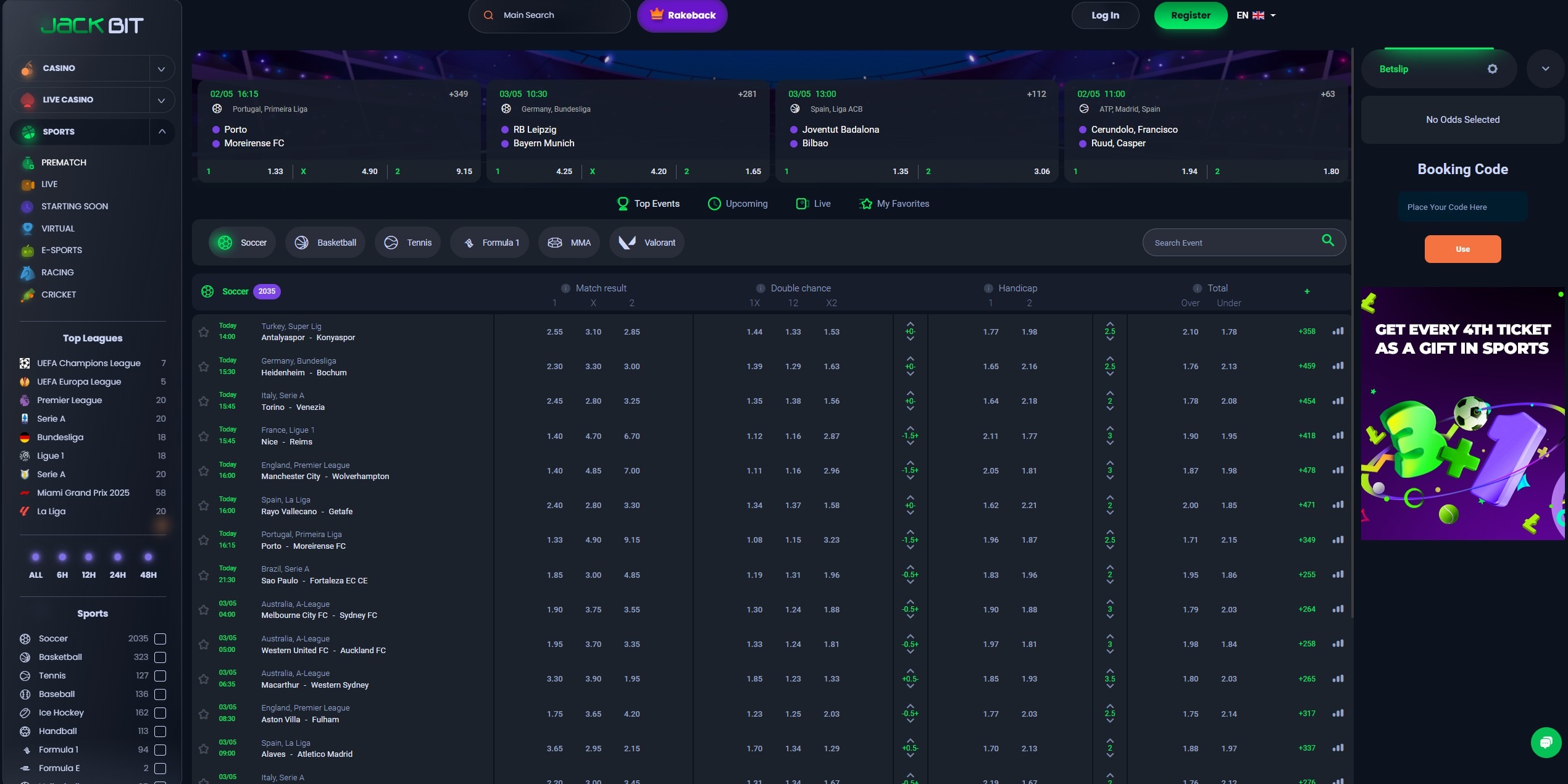The height and width of the screenshot is (784, 1568).
Task: Click the green plus add-market icon
Action: pos(1307,291)
